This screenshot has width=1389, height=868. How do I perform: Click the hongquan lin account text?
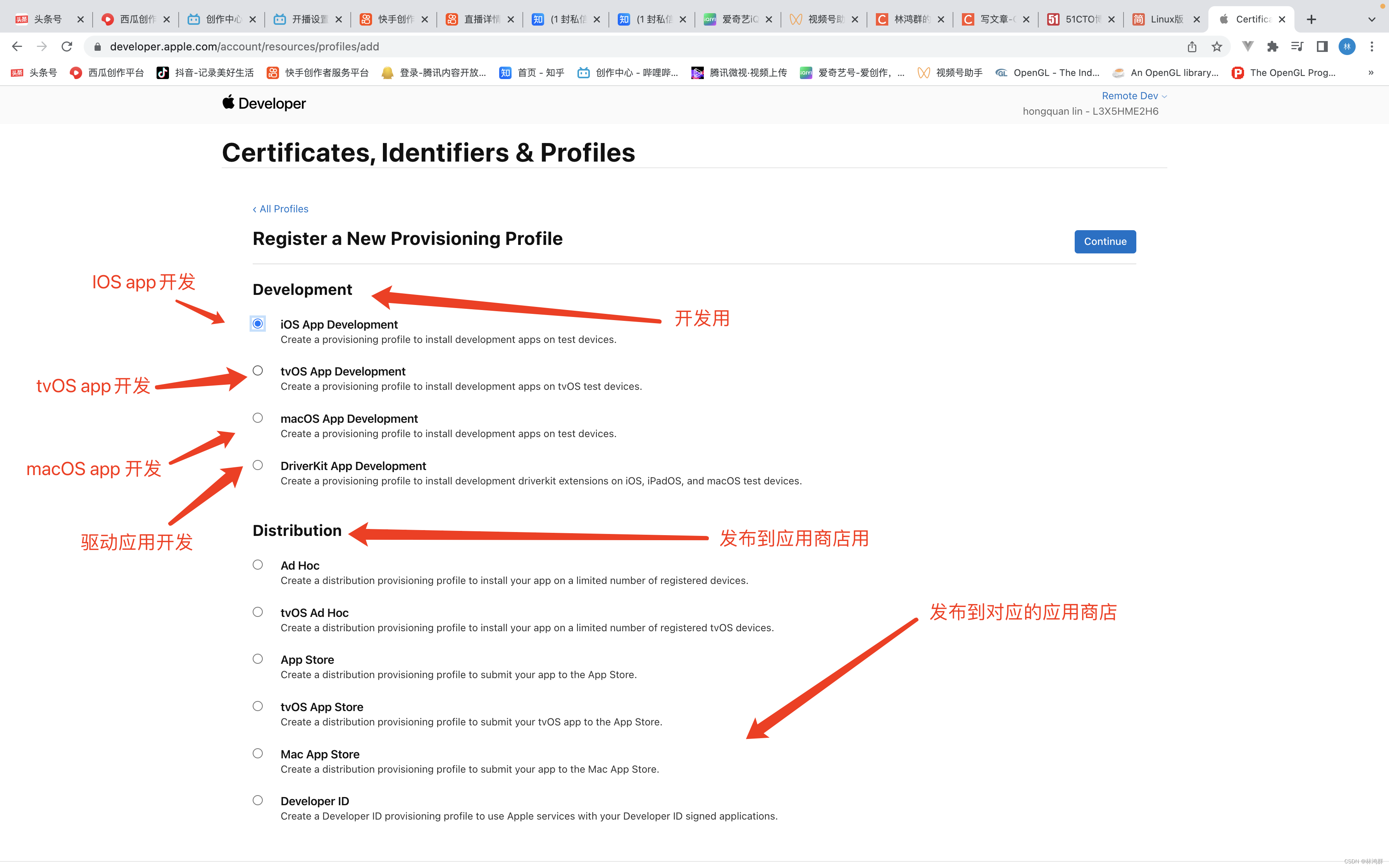click(x=1091, y=111)
